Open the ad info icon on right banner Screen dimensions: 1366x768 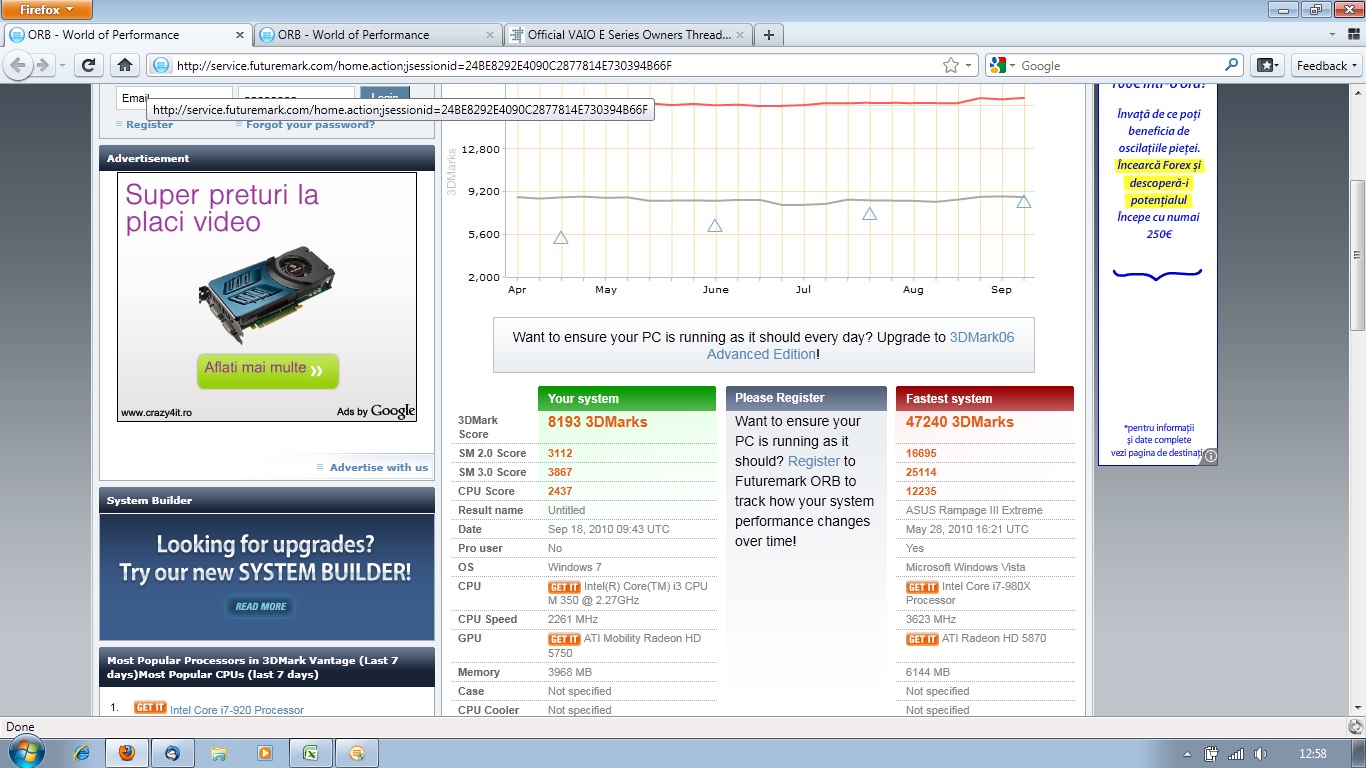(1210, 456)
